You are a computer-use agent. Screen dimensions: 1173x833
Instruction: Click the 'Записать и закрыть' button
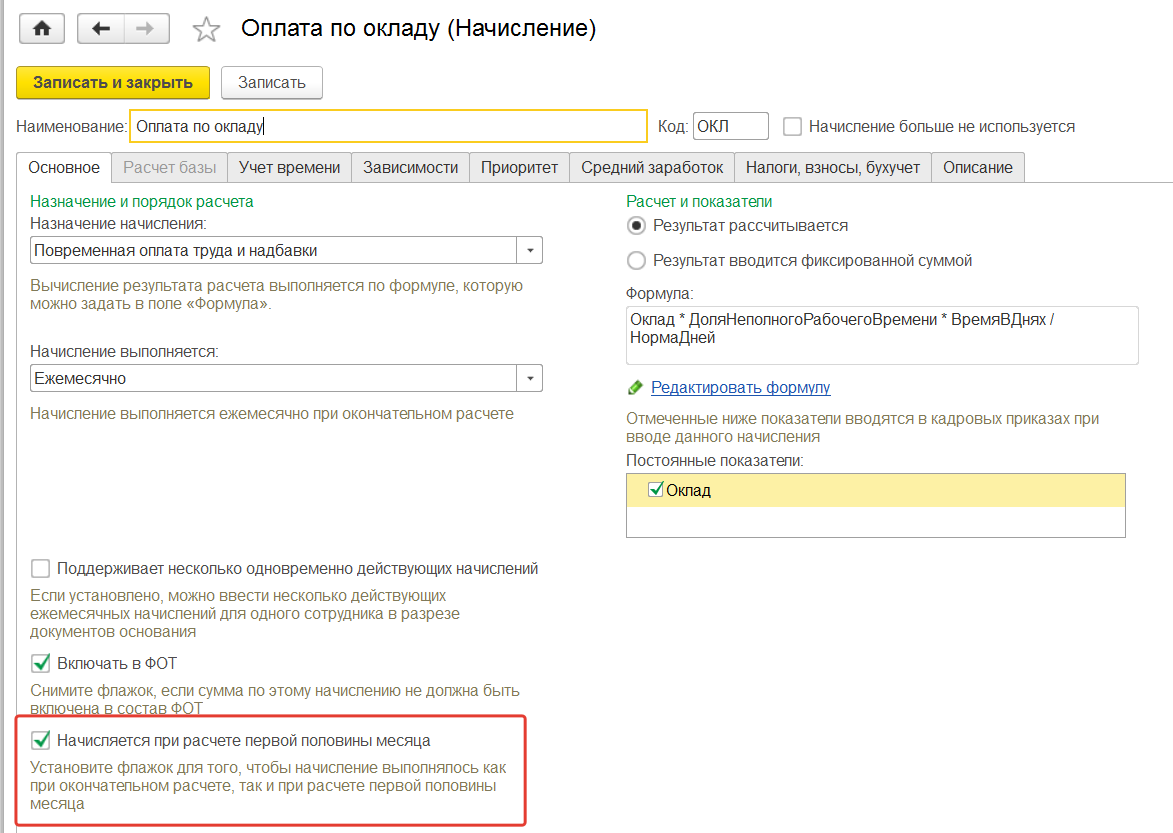113,82
